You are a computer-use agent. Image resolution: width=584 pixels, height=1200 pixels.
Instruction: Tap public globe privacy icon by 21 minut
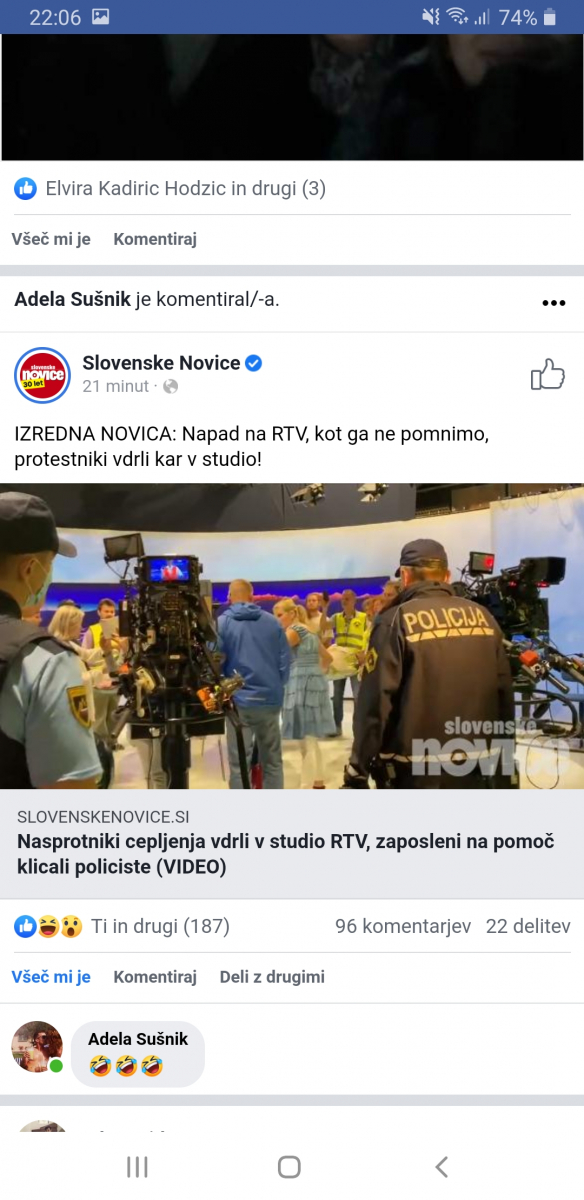point(171,387)
